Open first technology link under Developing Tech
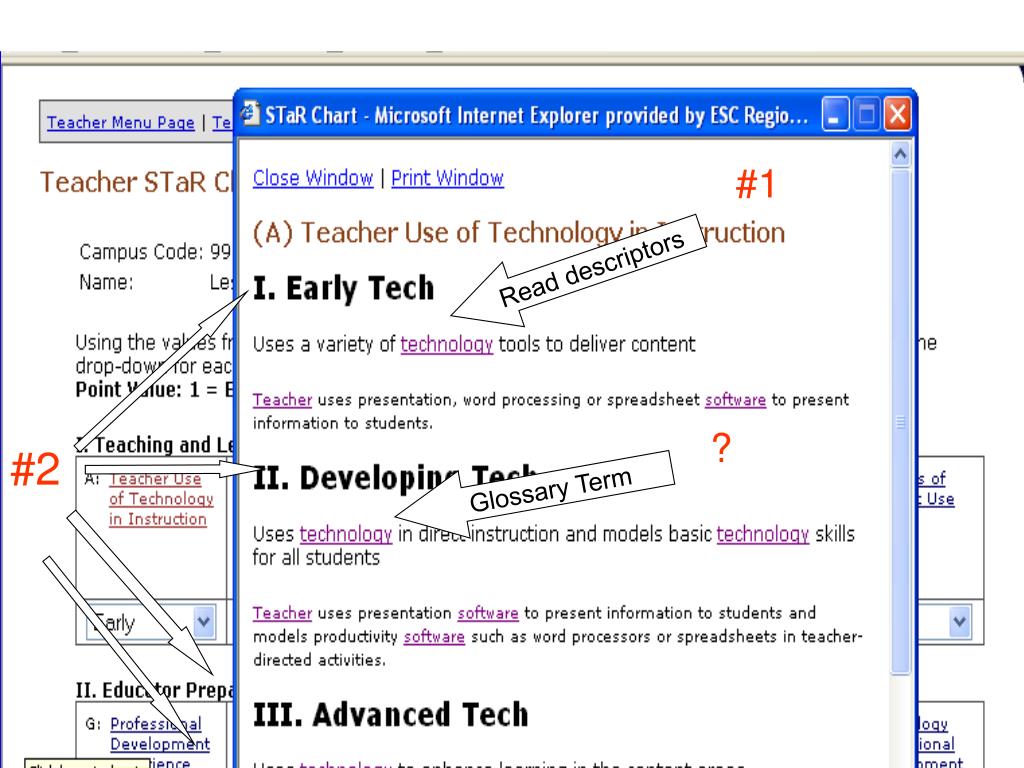This screenshot has height=768, width=1024. [345, 534]
